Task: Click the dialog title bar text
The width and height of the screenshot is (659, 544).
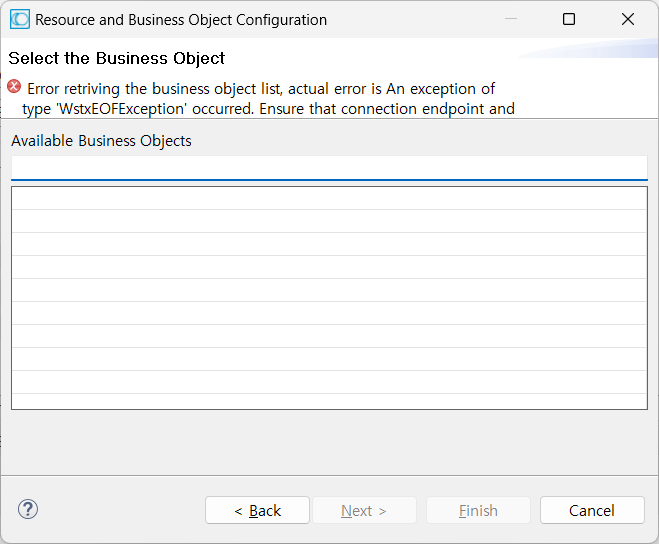Action: click(181, 19)
